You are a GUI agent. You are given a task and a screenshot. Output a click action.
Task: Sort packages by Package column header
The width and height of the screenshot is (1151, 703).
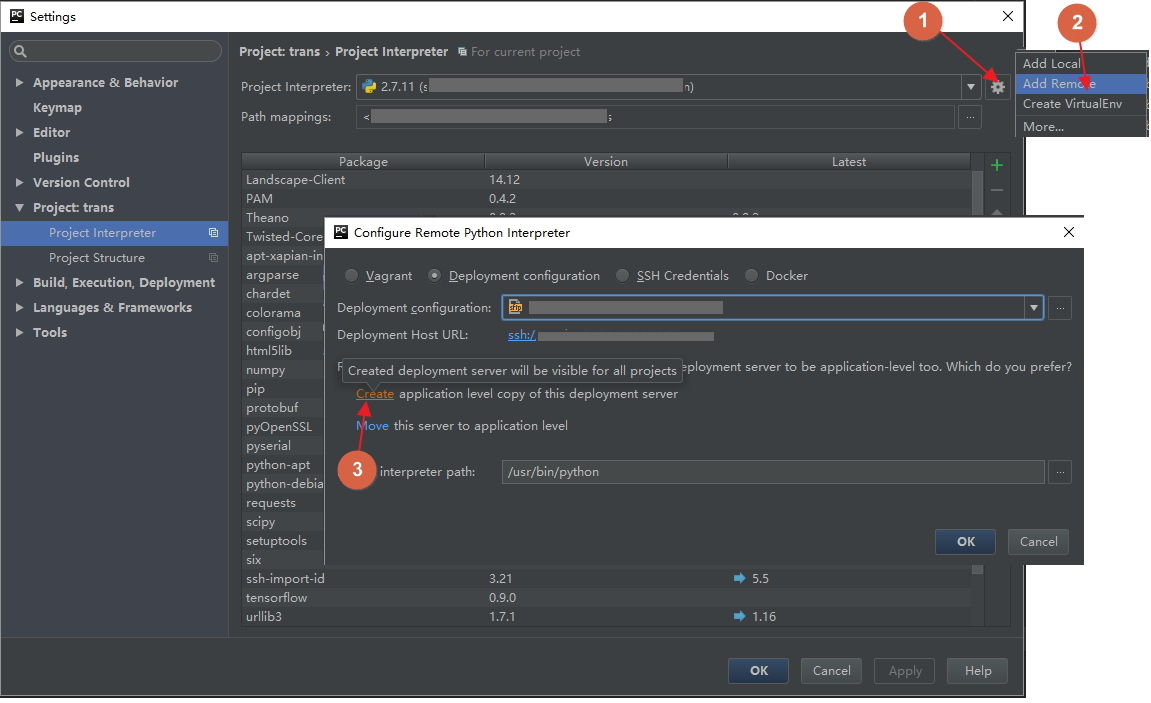click(363, 161)
